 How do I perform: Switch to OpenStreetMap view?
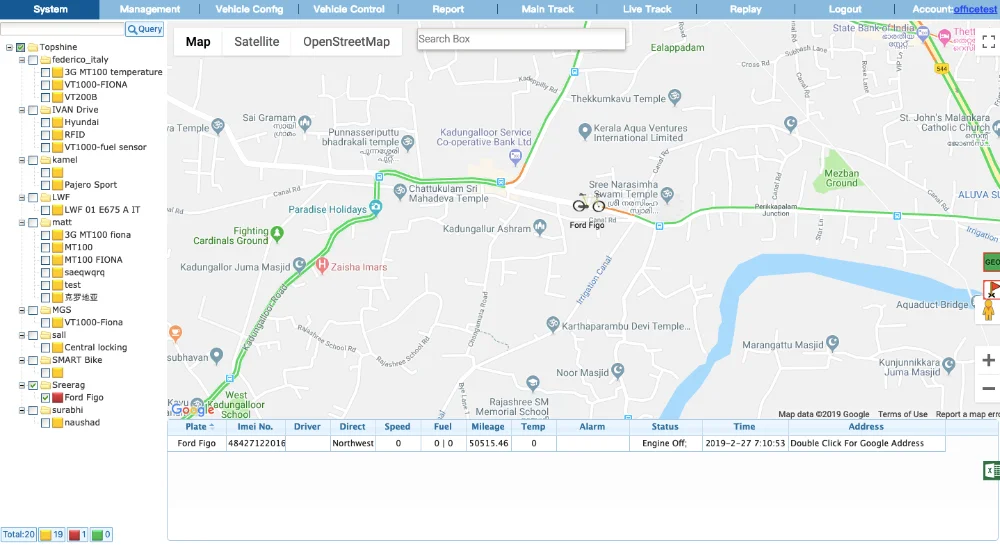346,41
